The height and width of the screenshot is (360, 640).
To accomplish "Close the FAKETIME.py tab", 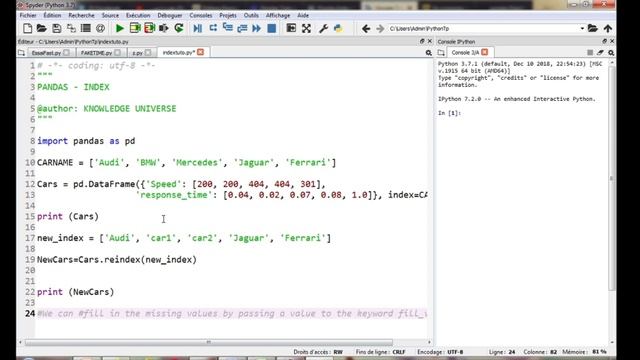I will 118,53.
